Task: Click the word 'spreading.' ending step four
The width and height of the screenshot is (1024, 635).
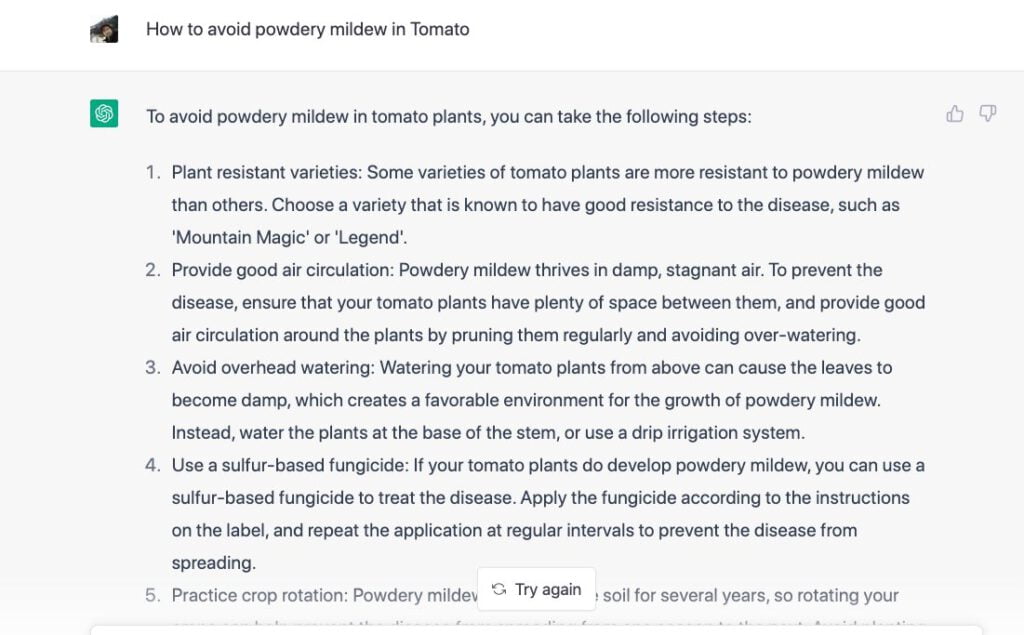Action: click(x=213, y=562)
